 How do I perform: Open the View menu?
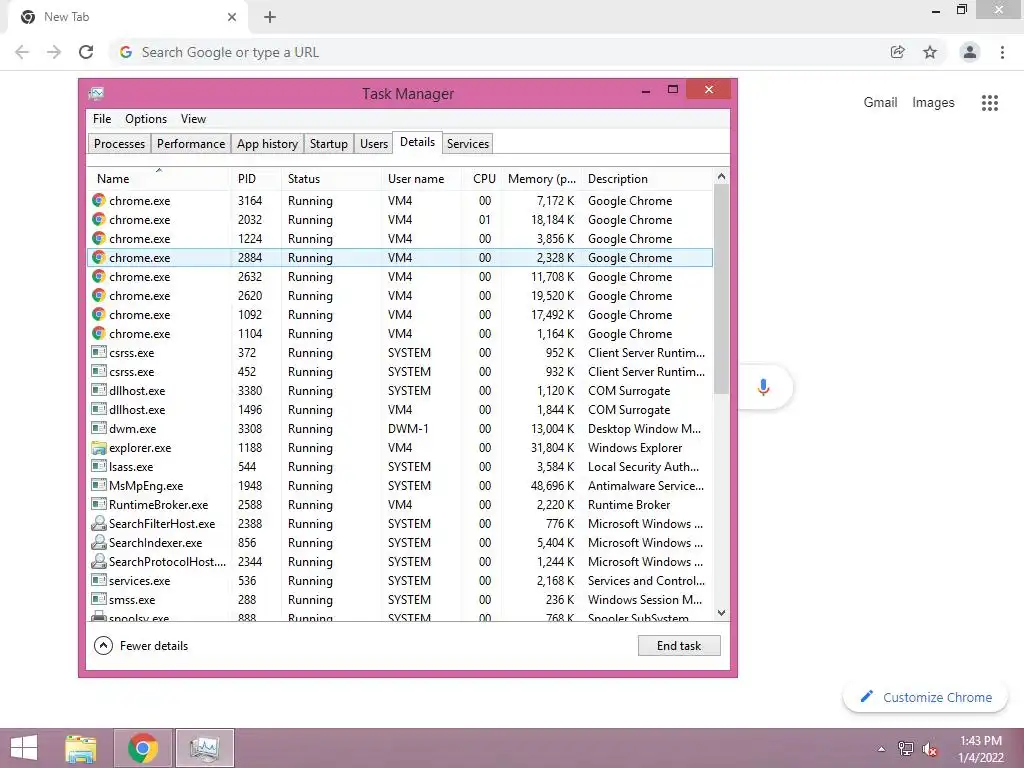[x=193, y=119]
